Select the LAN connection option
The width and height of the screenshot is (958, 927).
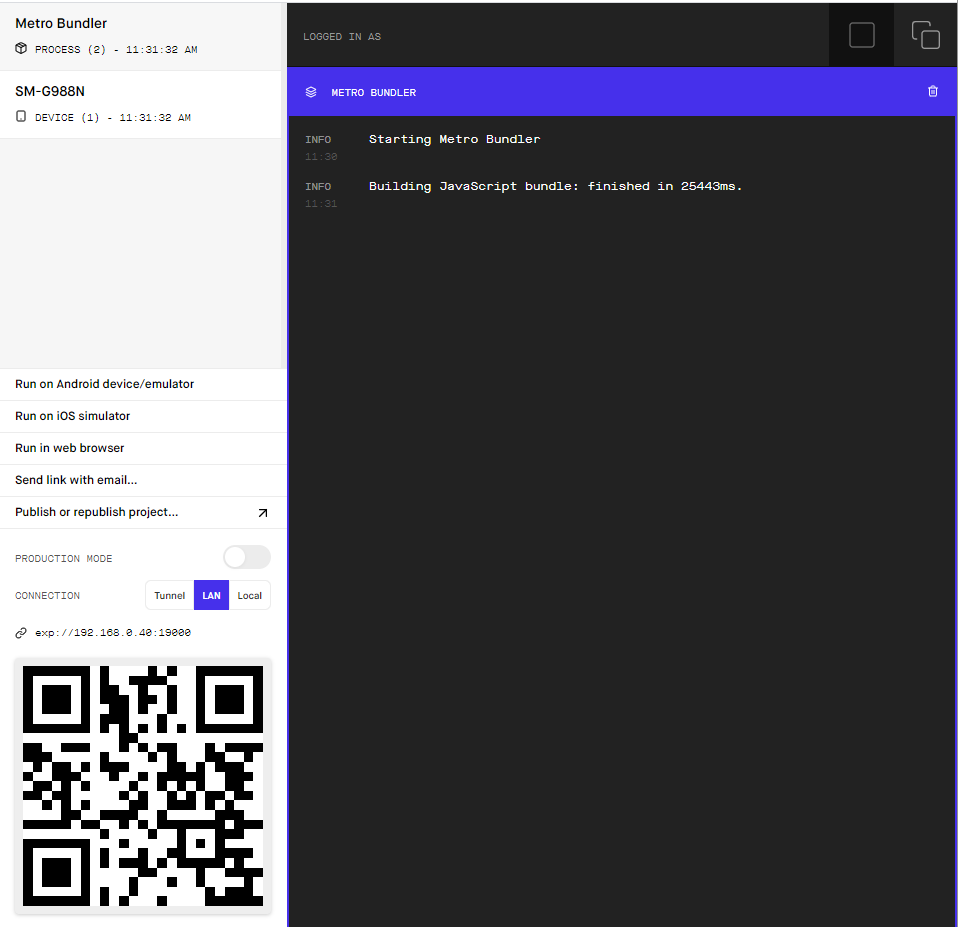pos(211,595)
